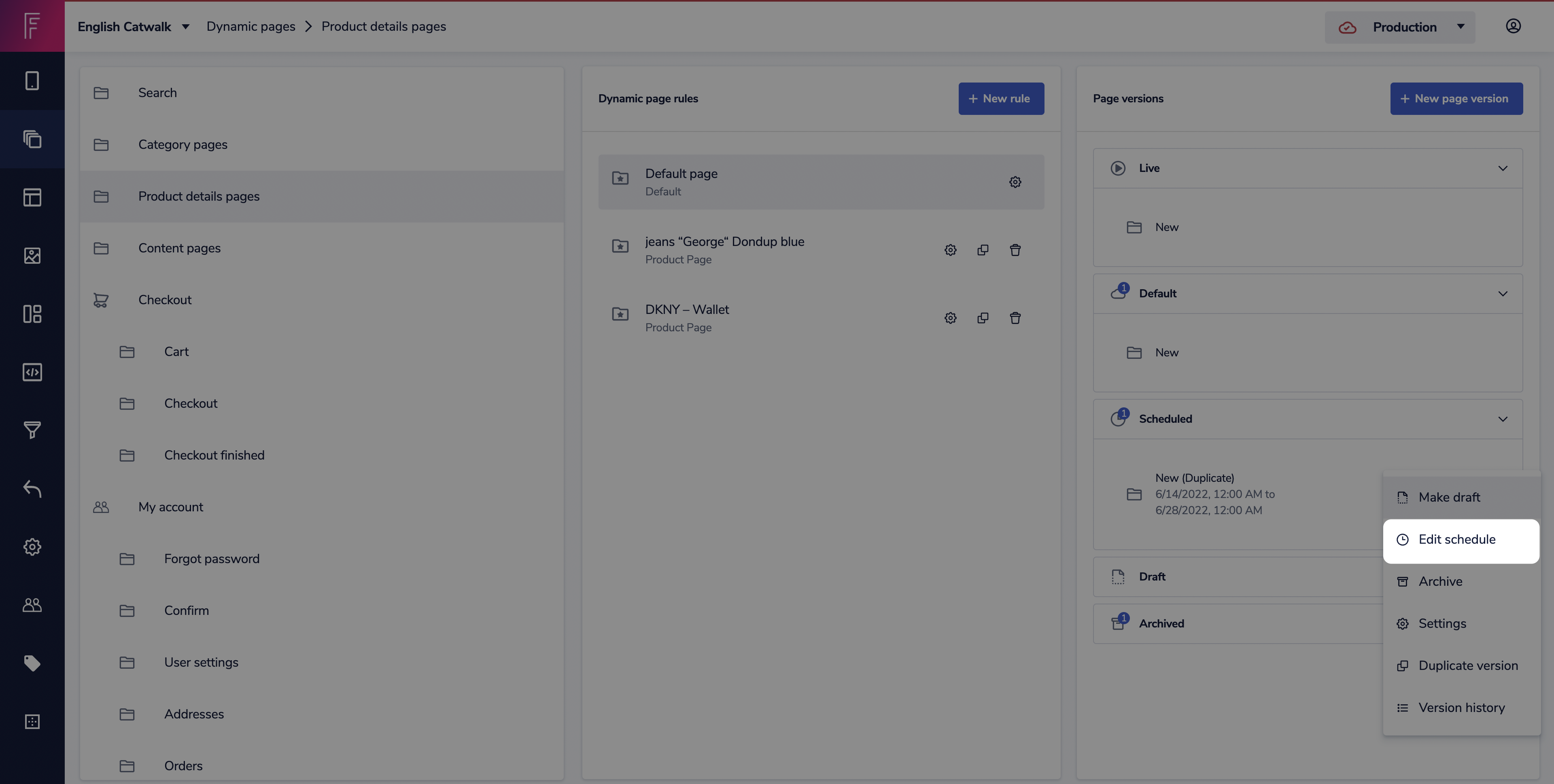The image size is (1554, 784).
Task: Collapse the Live page versions section
Action: coord(1502,168)
